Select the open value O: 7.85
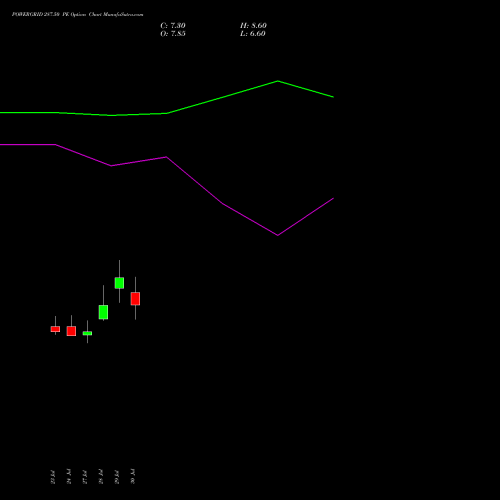Screen dimensions: 500x500 click(x=173, y=34)
